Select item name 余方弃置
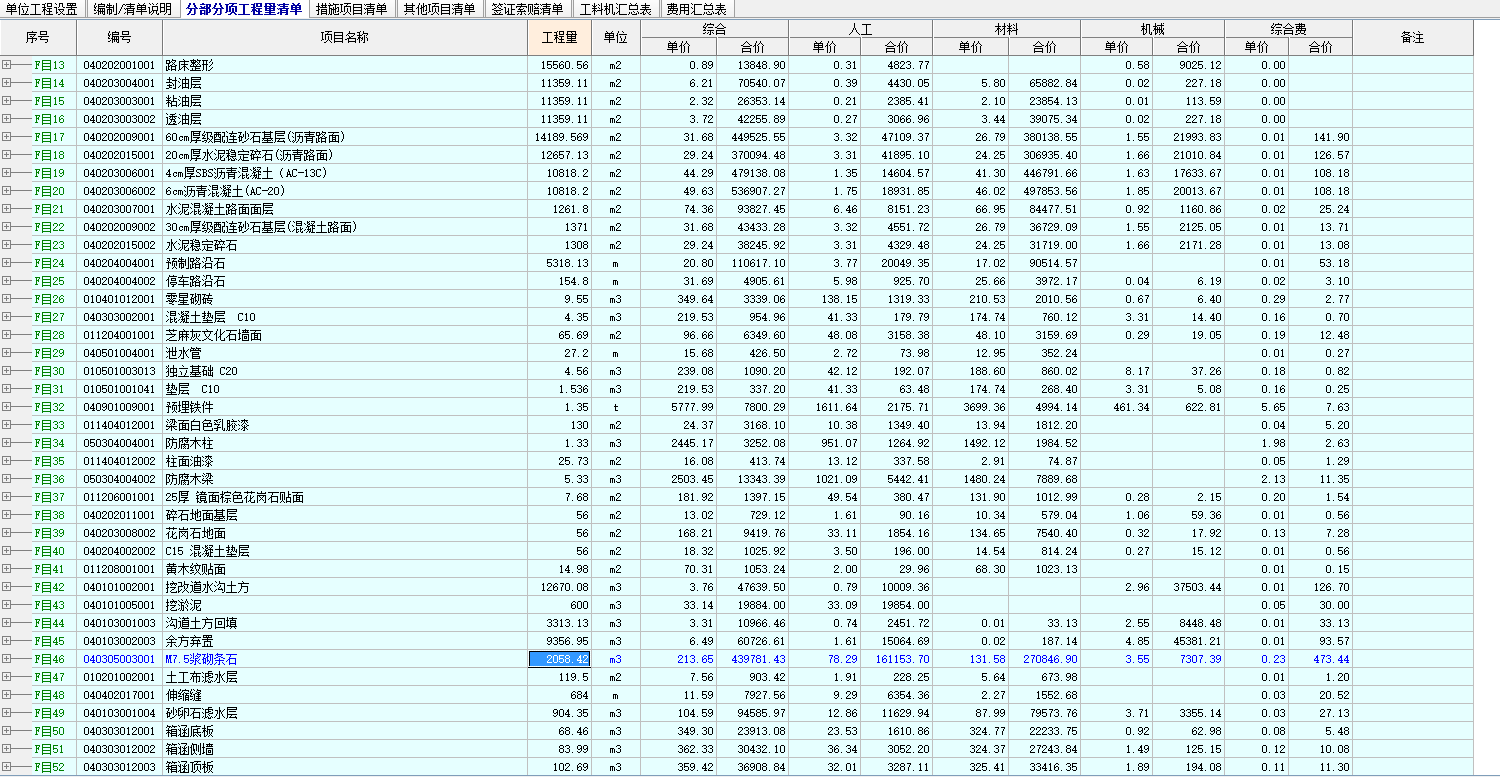Screen dimensions: 1500x777 [x=189, y=641]
